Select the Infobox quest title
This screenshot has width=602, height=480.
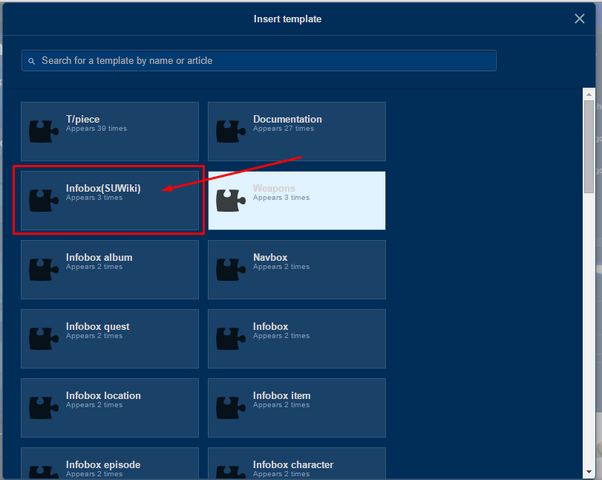tap(98, 327)
